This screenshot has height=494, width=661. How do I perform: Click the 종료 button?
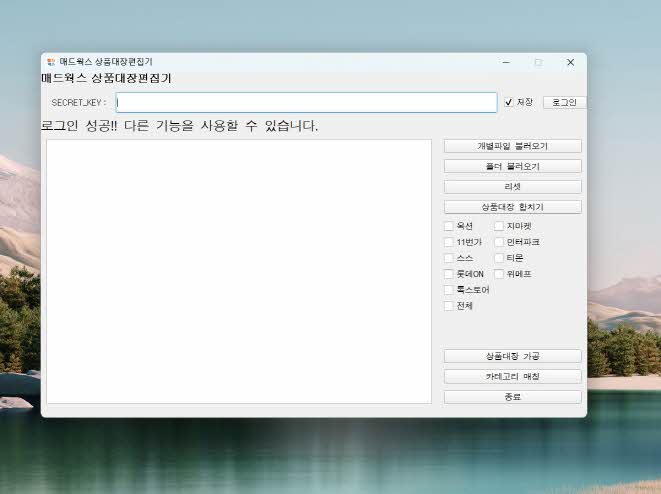pos(513,397)
